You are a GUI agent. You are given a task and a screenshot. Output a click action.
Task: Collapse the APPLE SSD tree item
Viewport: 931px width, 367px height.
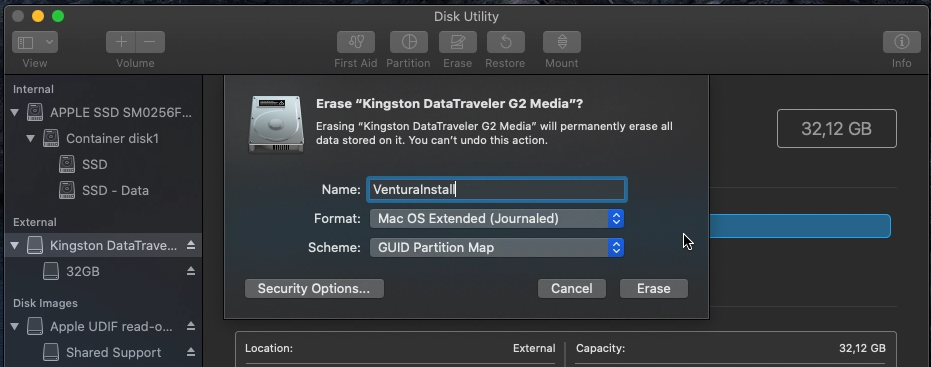[x=15, y=112]
